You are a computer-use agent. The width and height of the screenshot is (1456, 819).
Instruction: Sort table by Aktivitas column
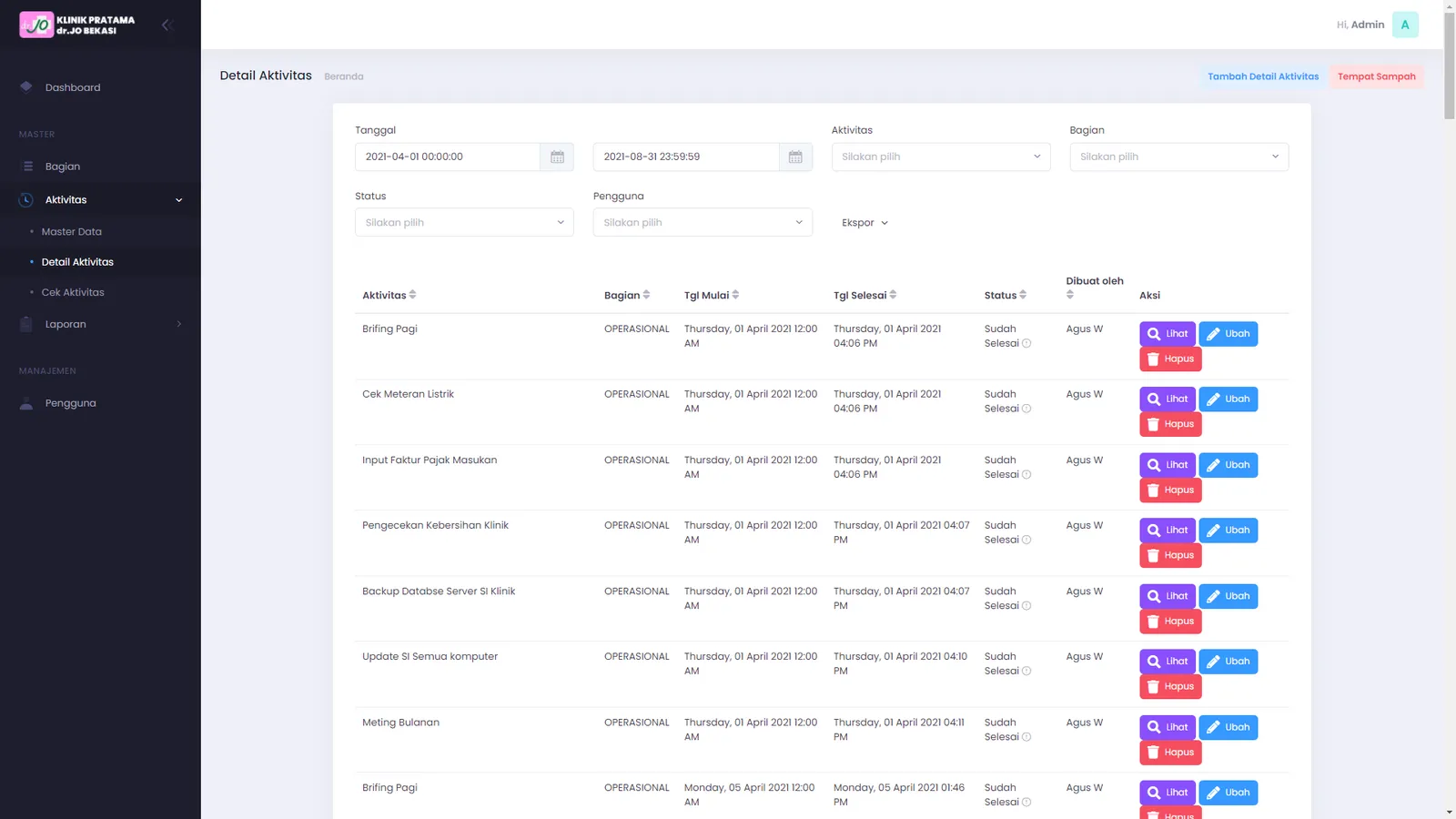click(x=412, y=295)
